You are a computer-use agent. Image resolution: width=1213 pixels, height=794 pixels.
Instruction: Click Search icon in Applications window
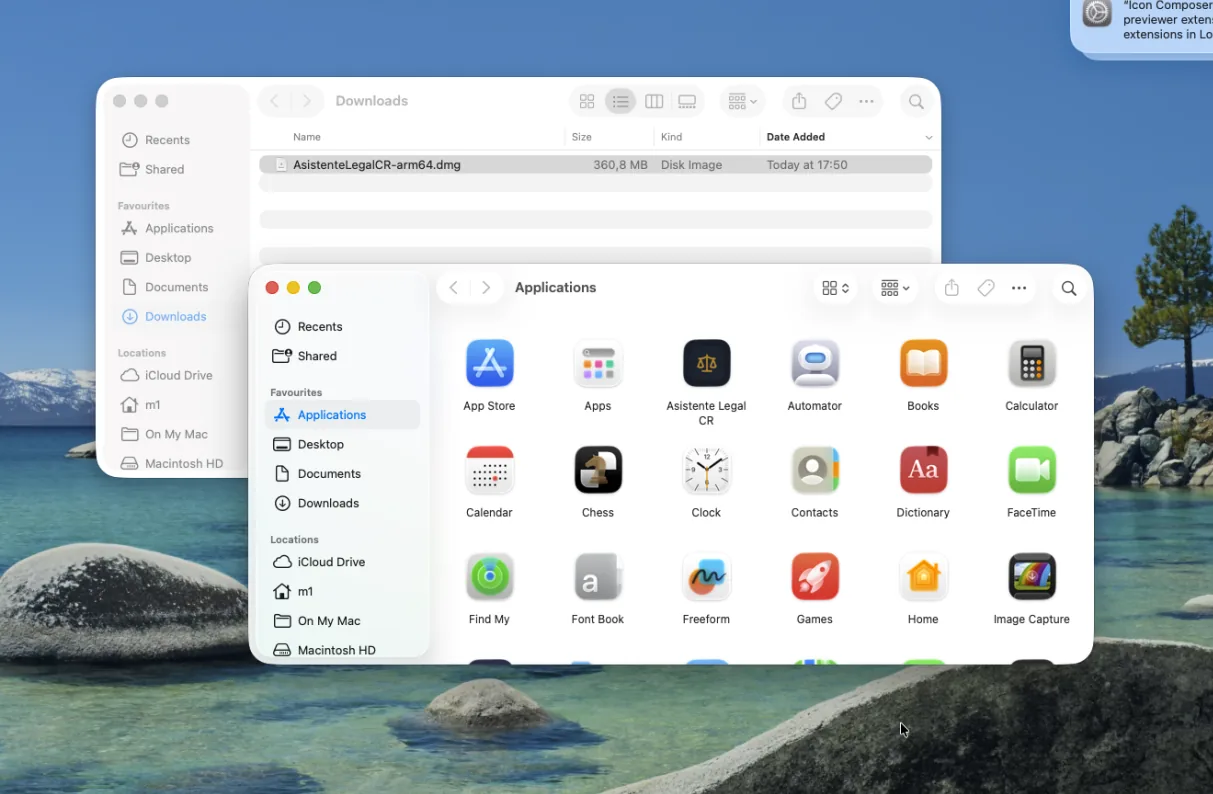[1068, 288]
